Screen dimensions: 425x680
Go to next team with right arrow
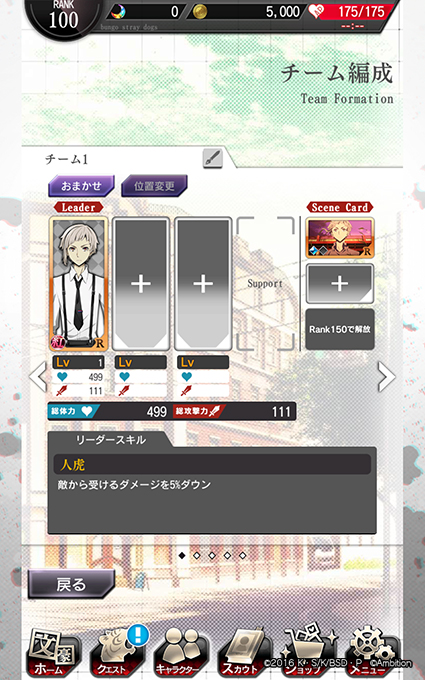click(386, 376)
